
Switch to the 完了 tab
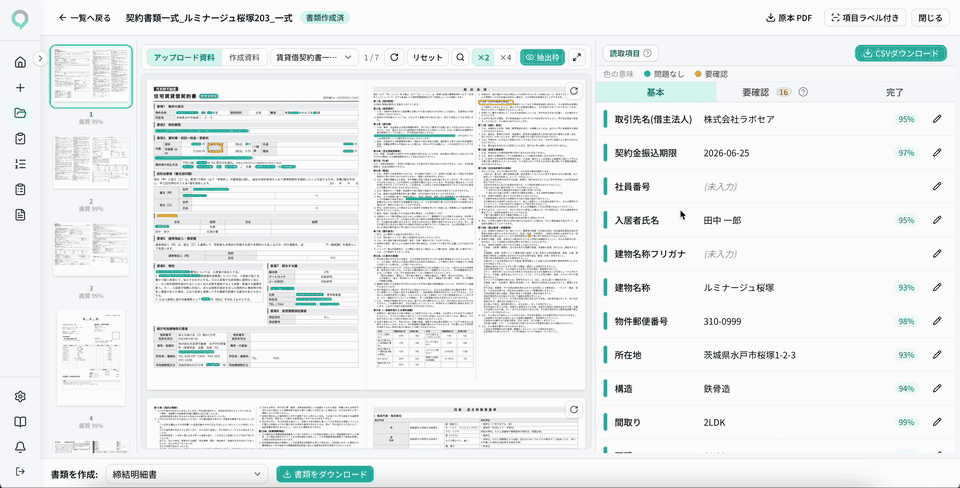[x=894, y=92]
